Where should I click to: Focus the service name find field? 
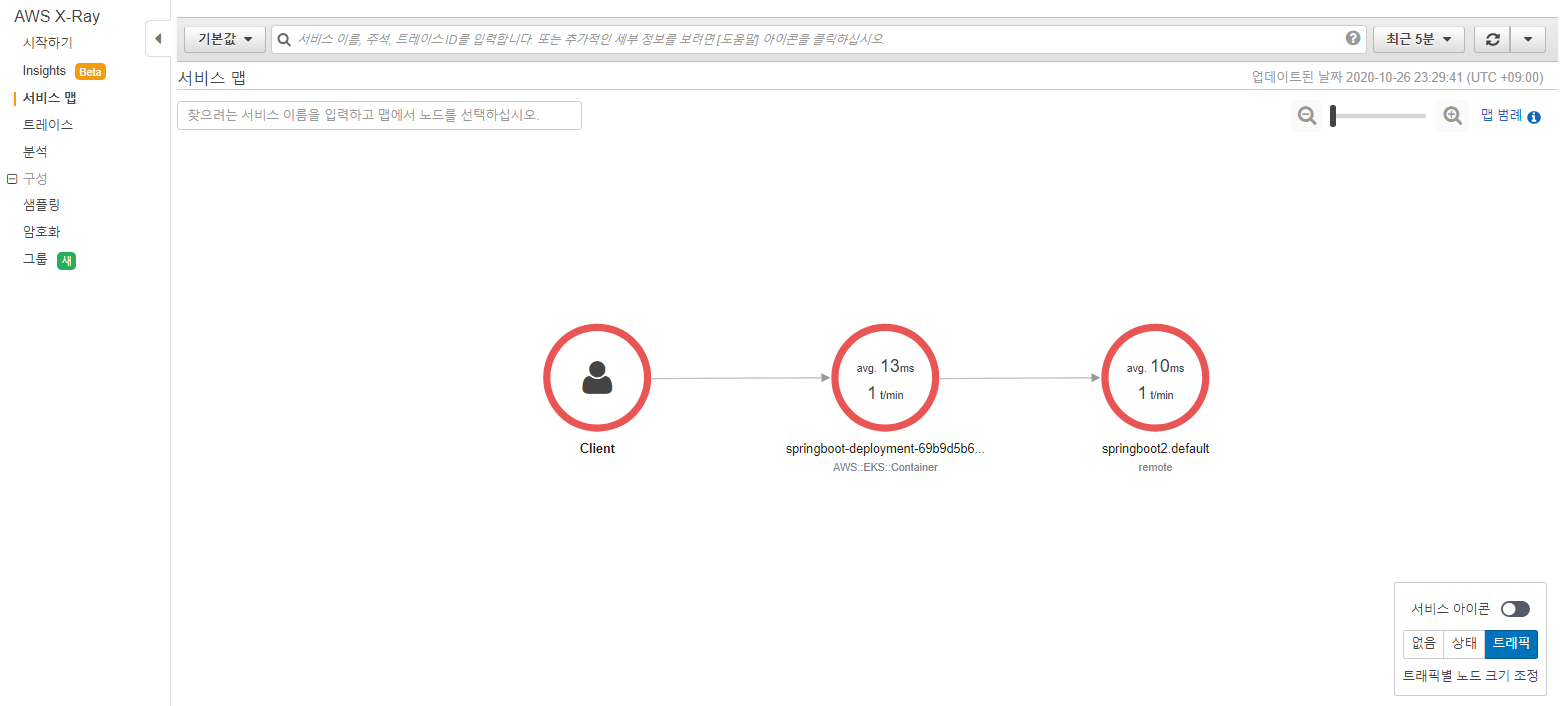click(379, 115)
